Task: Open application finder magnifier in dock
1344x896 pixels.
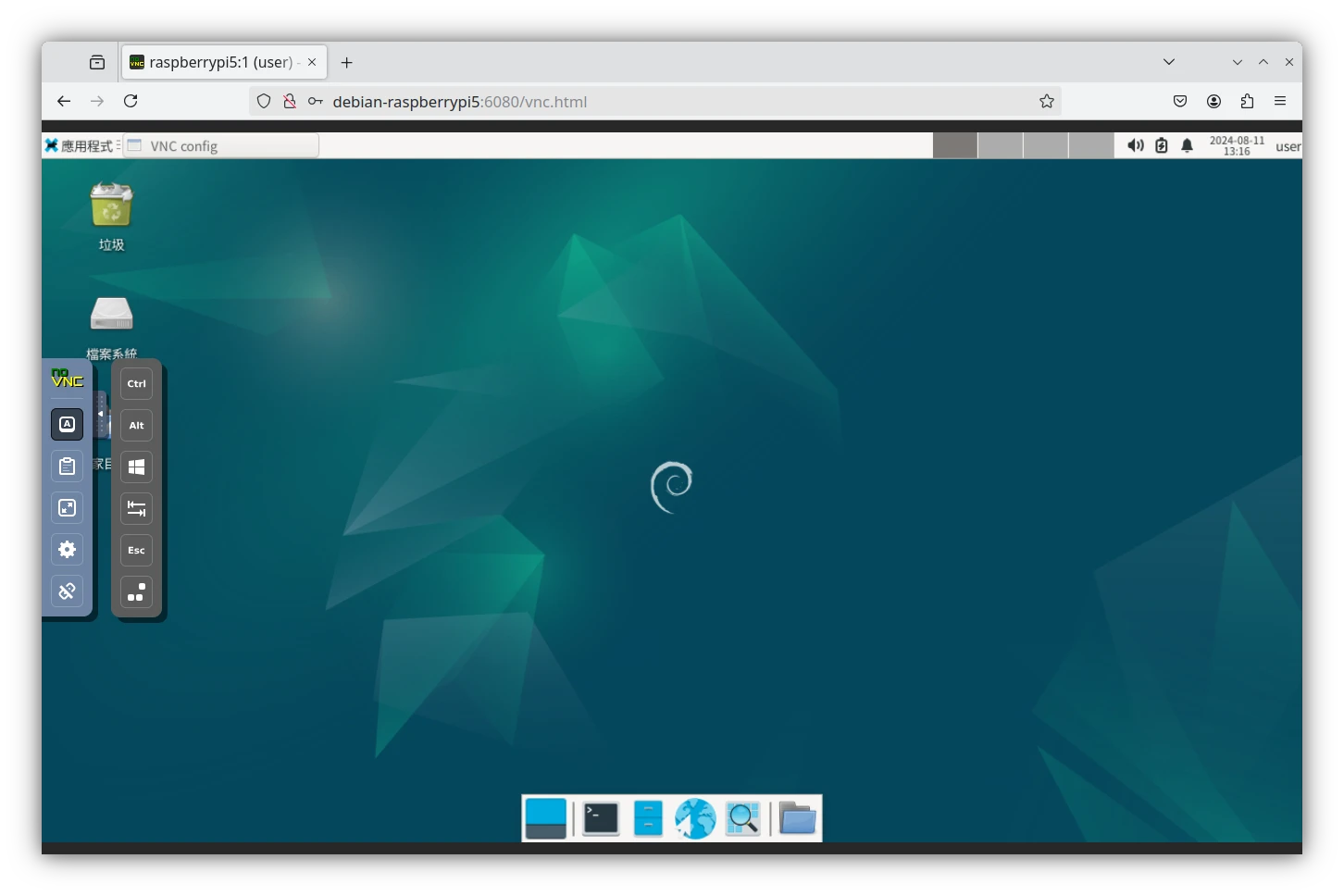Action: pos(742,818)
